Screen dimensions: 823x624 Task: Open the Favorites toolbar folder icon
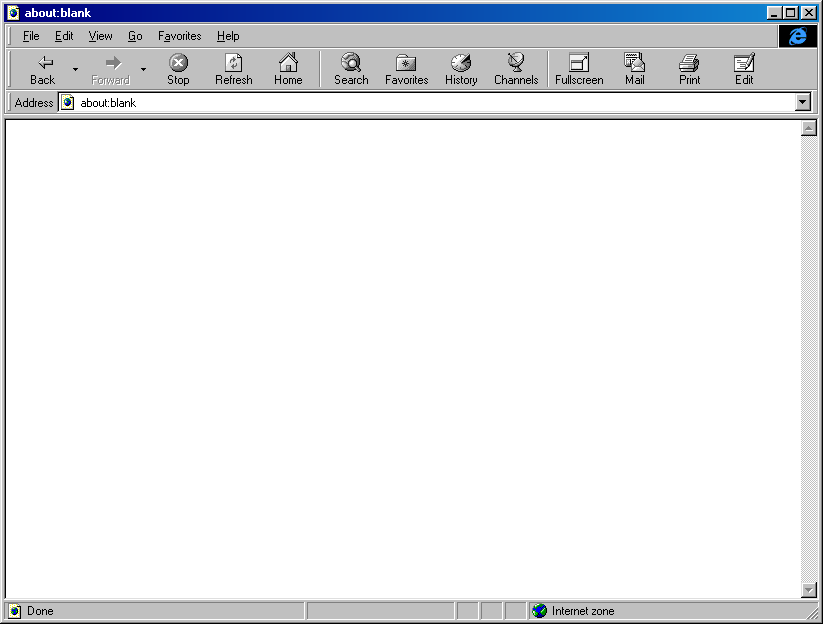pos(406,62)
